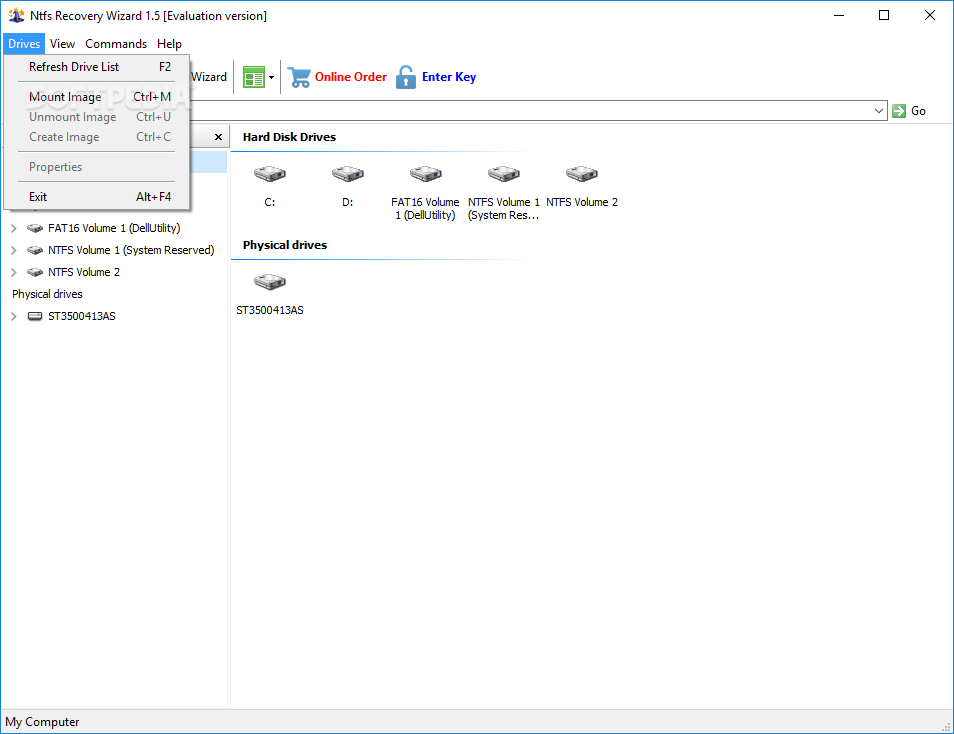Minimize the application window
The image size is (954, 734).
839,15
